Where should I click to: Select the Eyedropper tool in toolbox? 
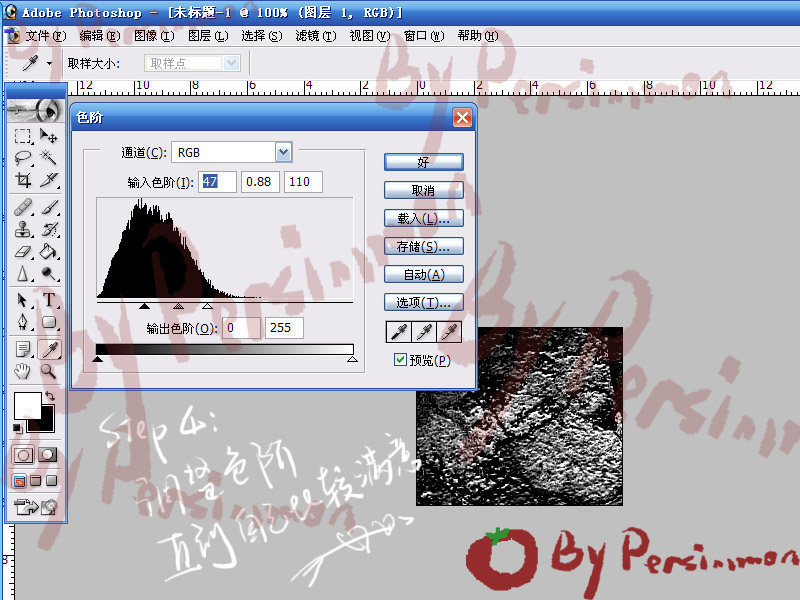click(x=49, y=349)
